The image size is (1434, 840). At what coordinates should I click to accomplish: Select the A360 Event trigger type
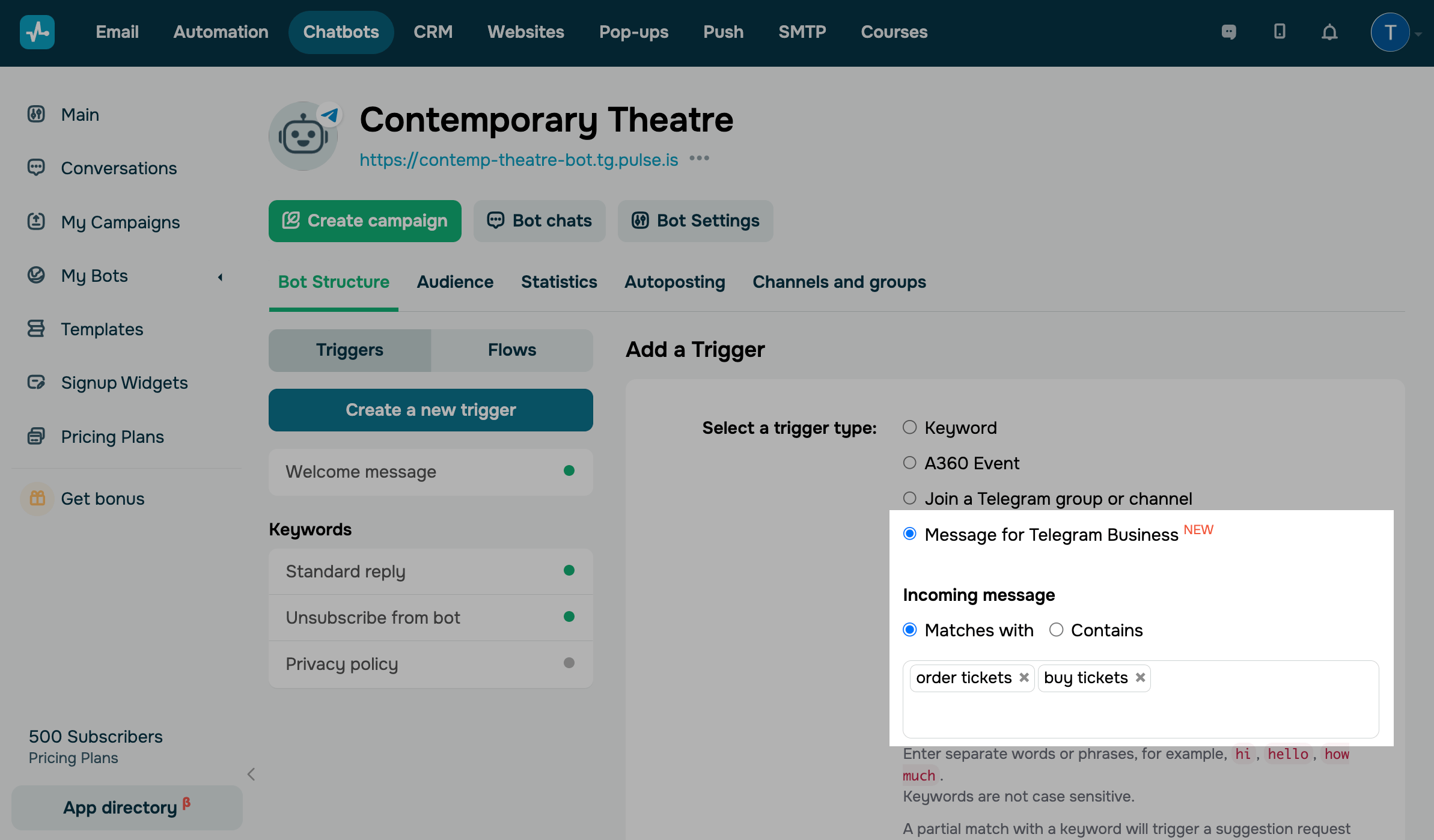click(x=910, y=463)
